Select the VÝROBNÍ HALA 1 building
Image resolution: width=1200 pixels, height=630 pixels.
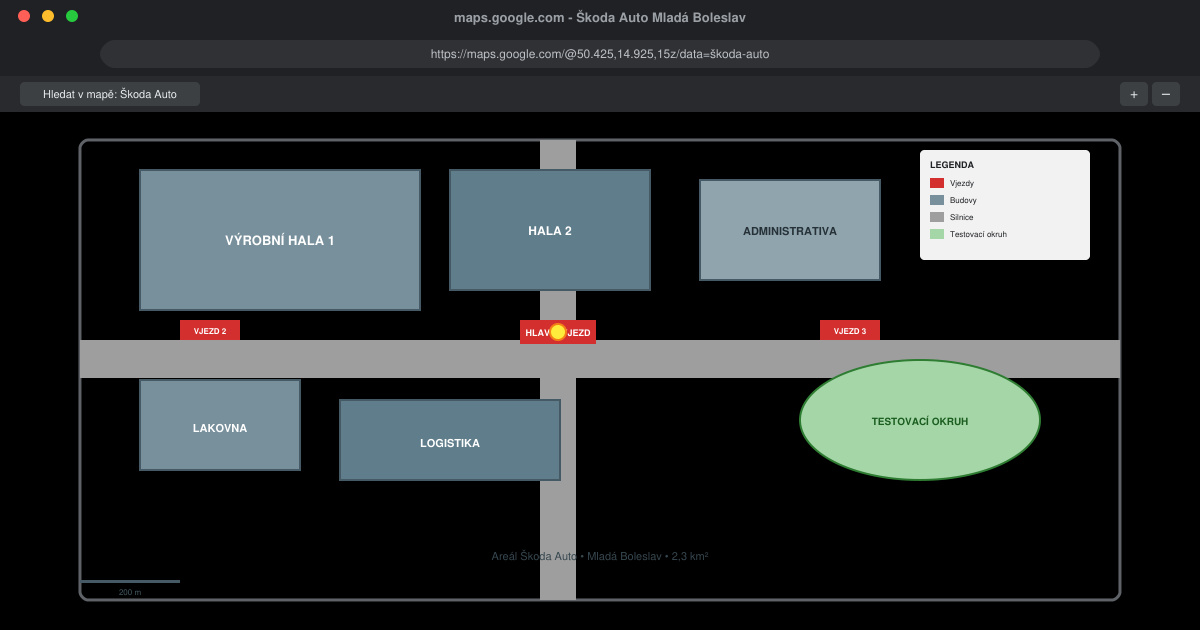280,240
